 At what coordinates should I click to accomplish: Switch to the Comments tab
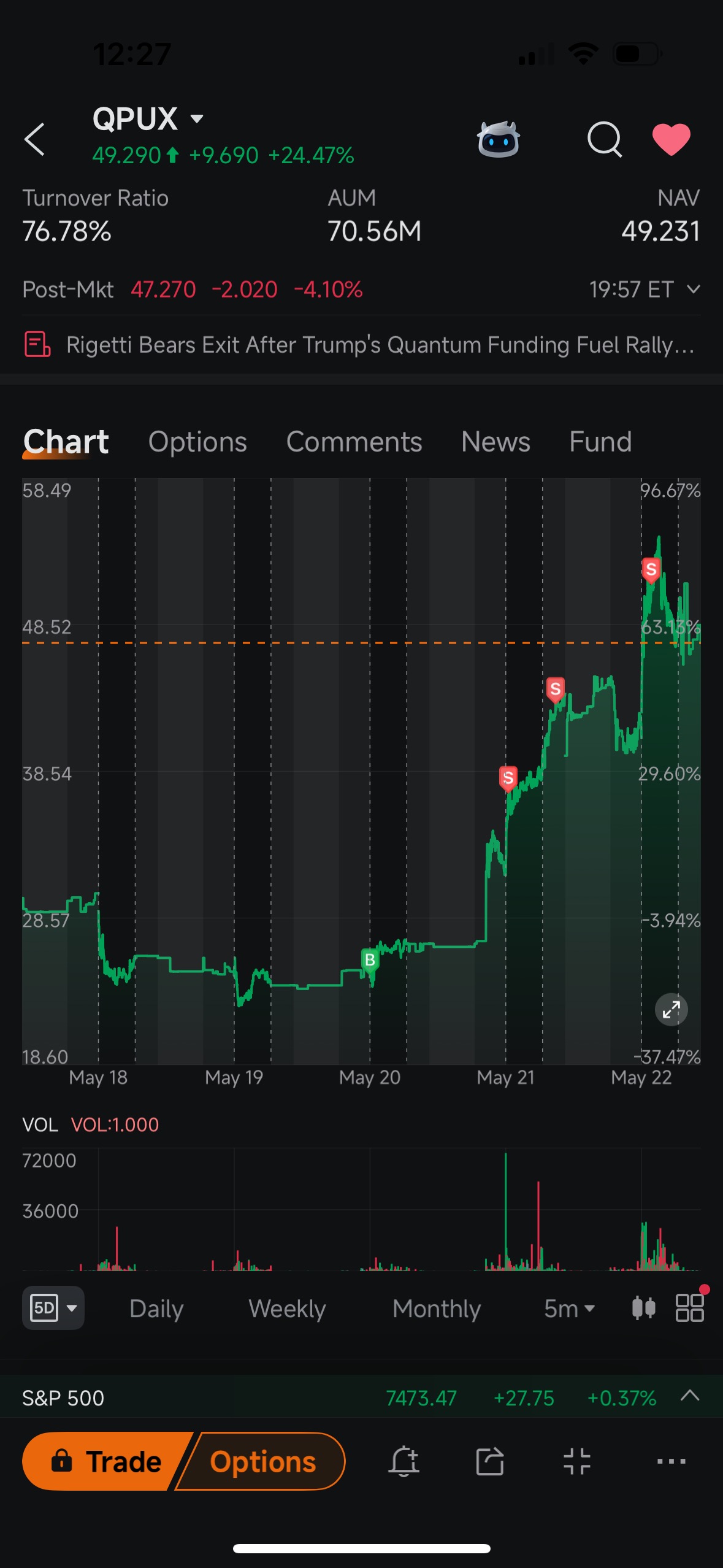tap(354, 442)
